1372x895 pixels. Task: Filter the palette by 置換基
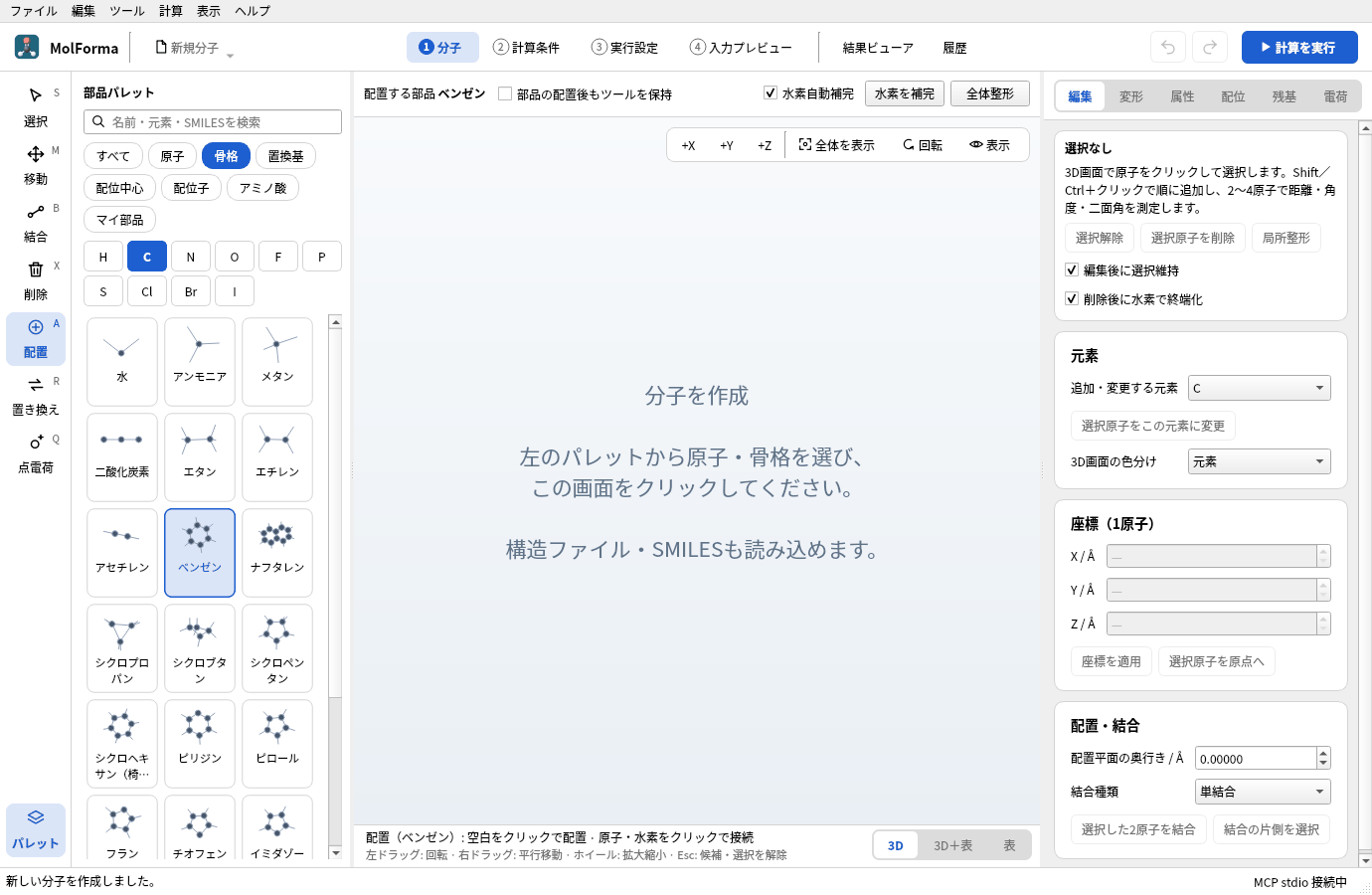click(x=286, y=156)
